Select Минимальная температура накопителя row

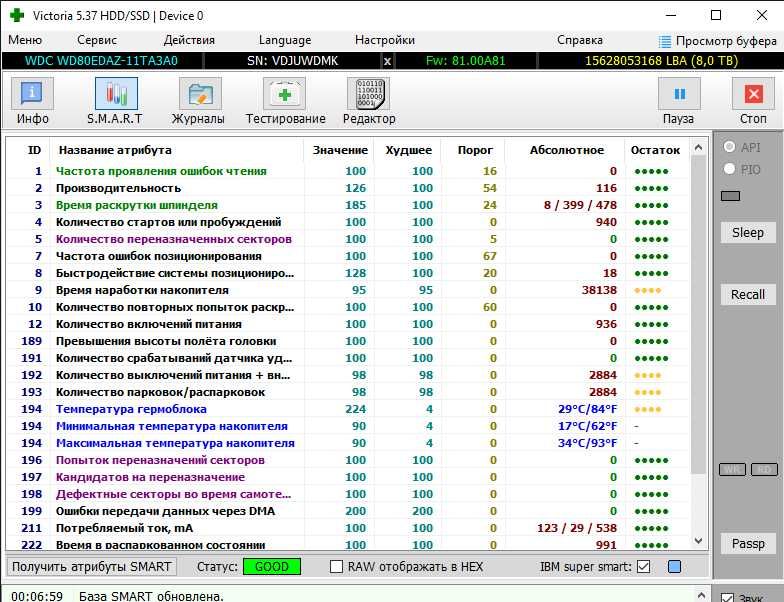[348, 426]
